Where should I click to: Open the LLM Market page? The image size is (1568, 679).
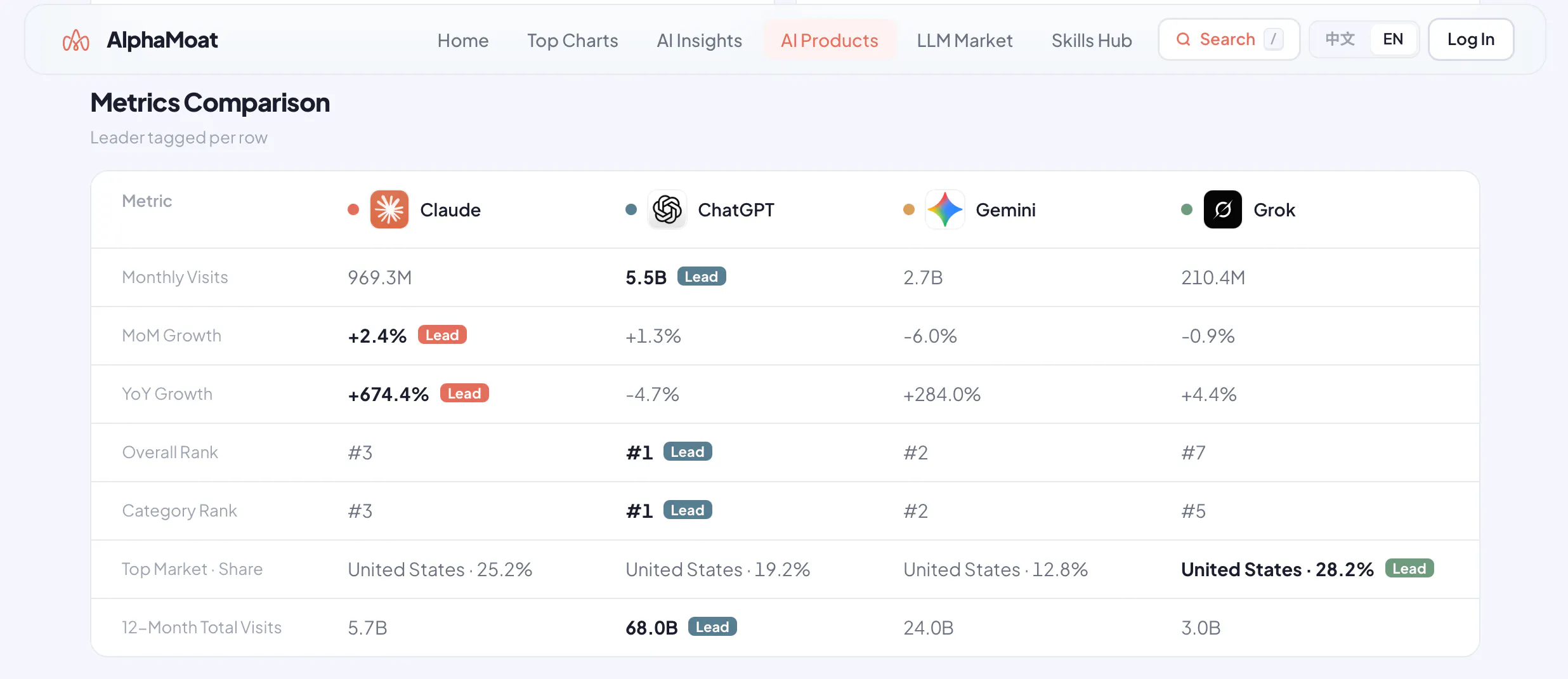965,40
